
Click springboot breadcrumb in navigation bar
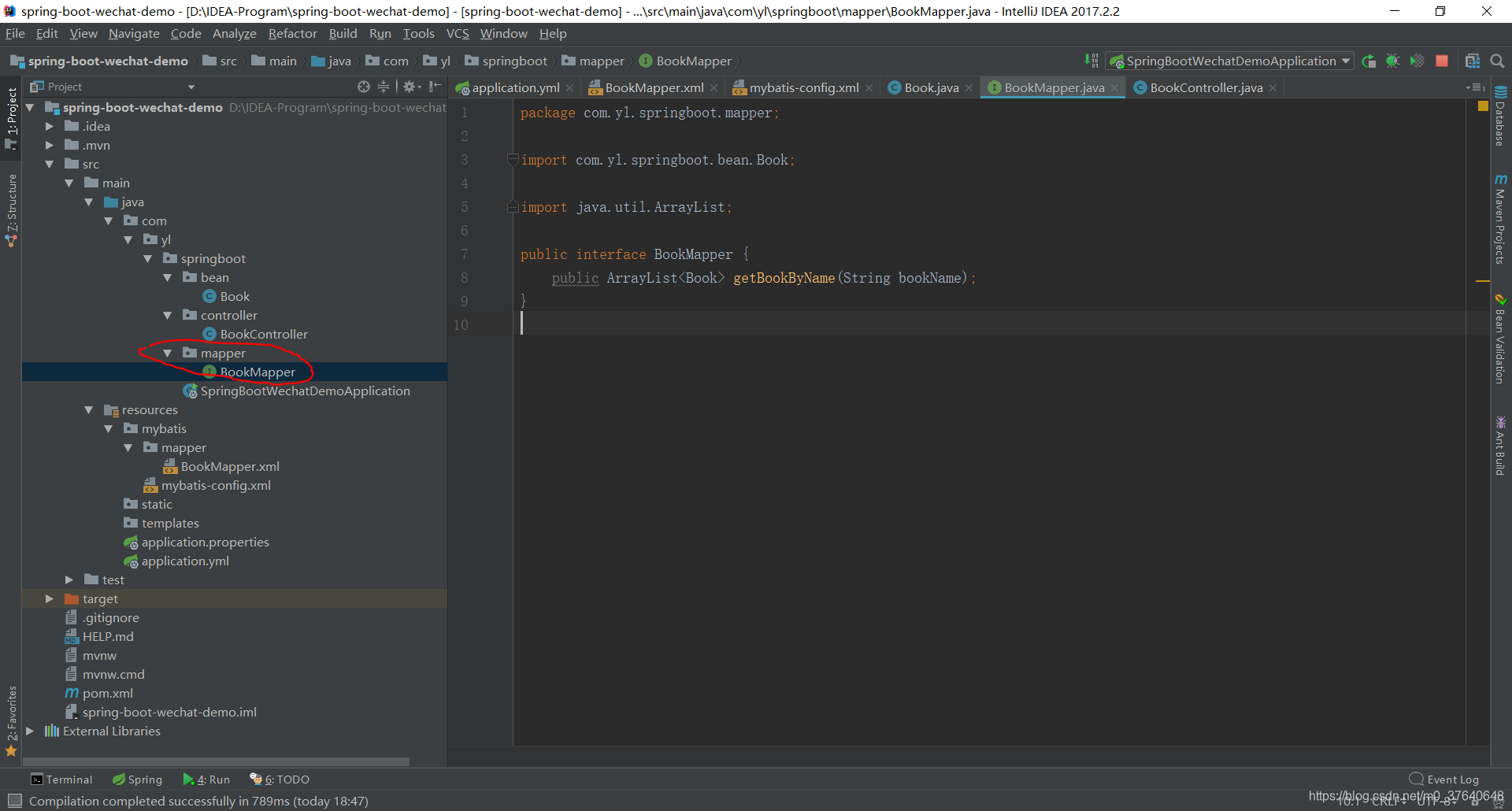[x=506, y=61]
